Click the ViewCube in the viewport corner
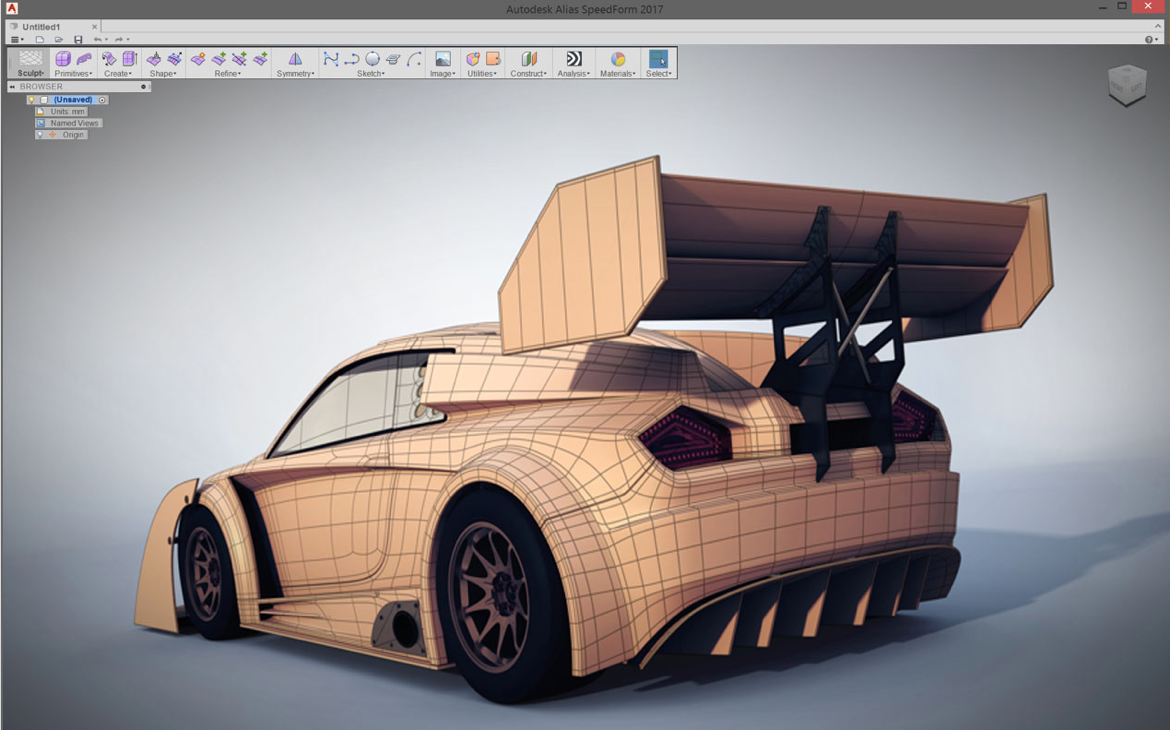 tap(1127, 86)
